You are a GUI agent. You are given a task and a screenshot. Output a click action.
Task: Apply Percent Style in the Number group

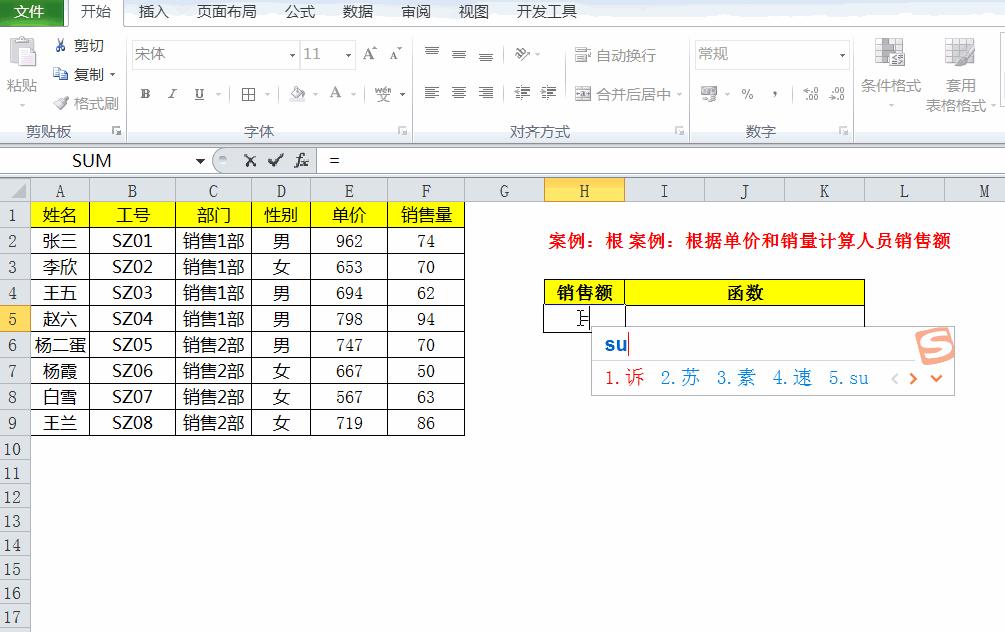pos(746,92)
